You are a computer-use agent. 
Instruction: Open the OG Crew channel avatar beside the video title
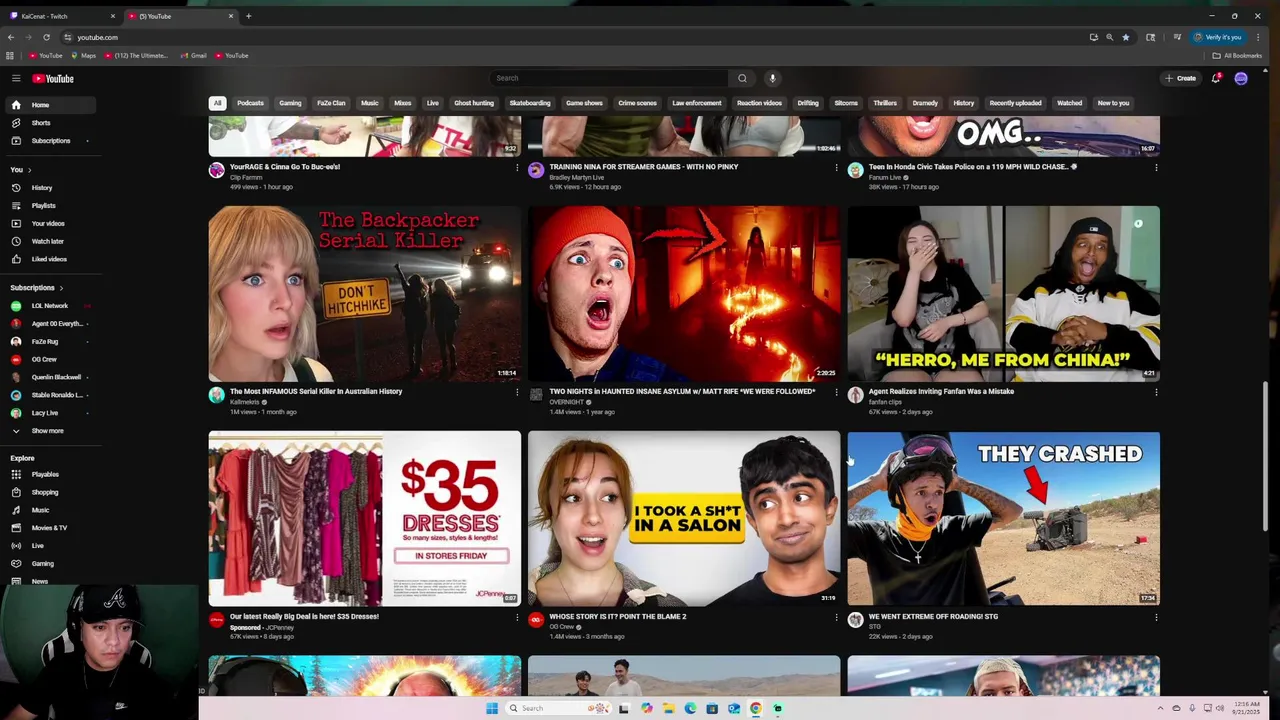click(536, 621)
